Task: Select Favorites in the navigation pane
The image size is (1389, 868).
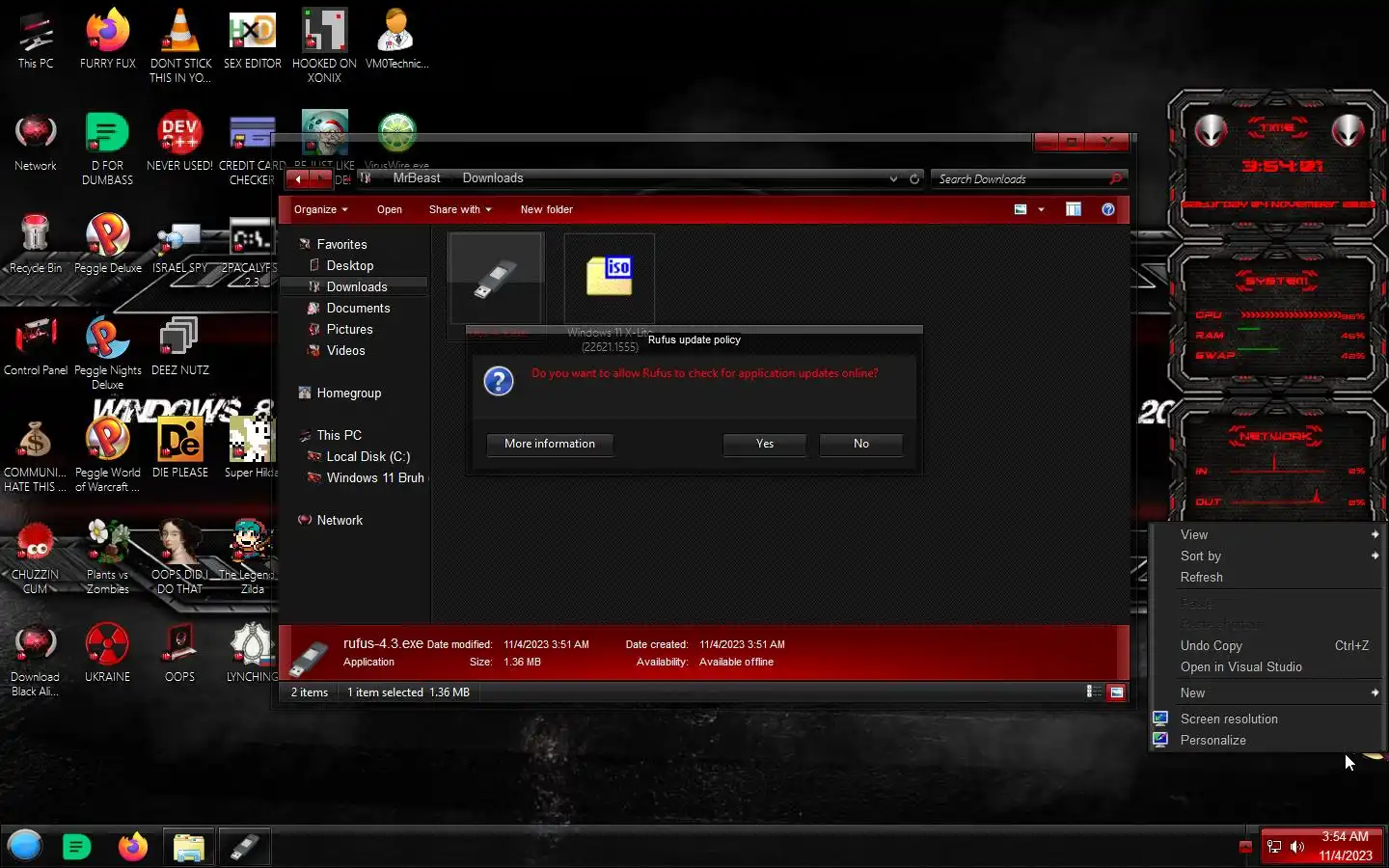Action: (342, 245)
